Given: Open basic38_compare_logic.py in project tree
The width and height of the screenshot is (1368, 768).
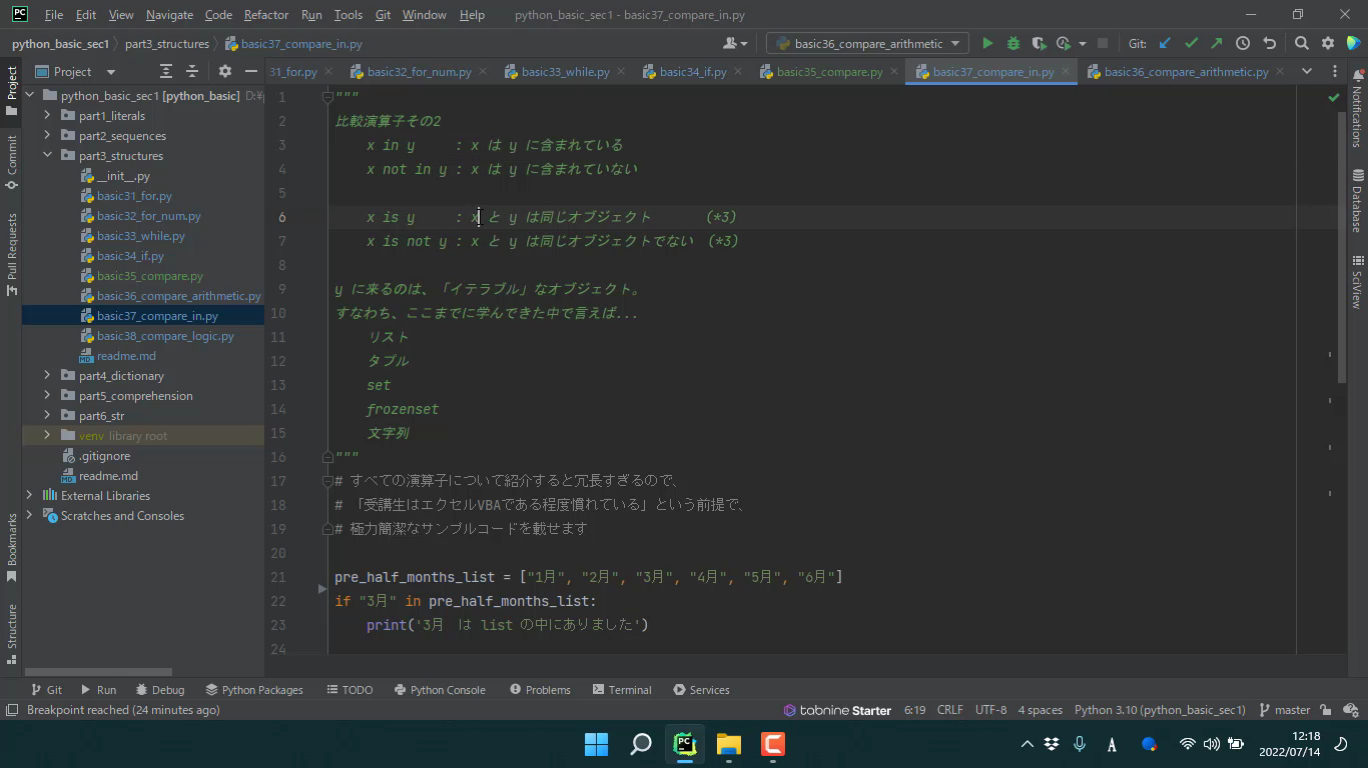Looking at the screenshot, I should 165,336.
